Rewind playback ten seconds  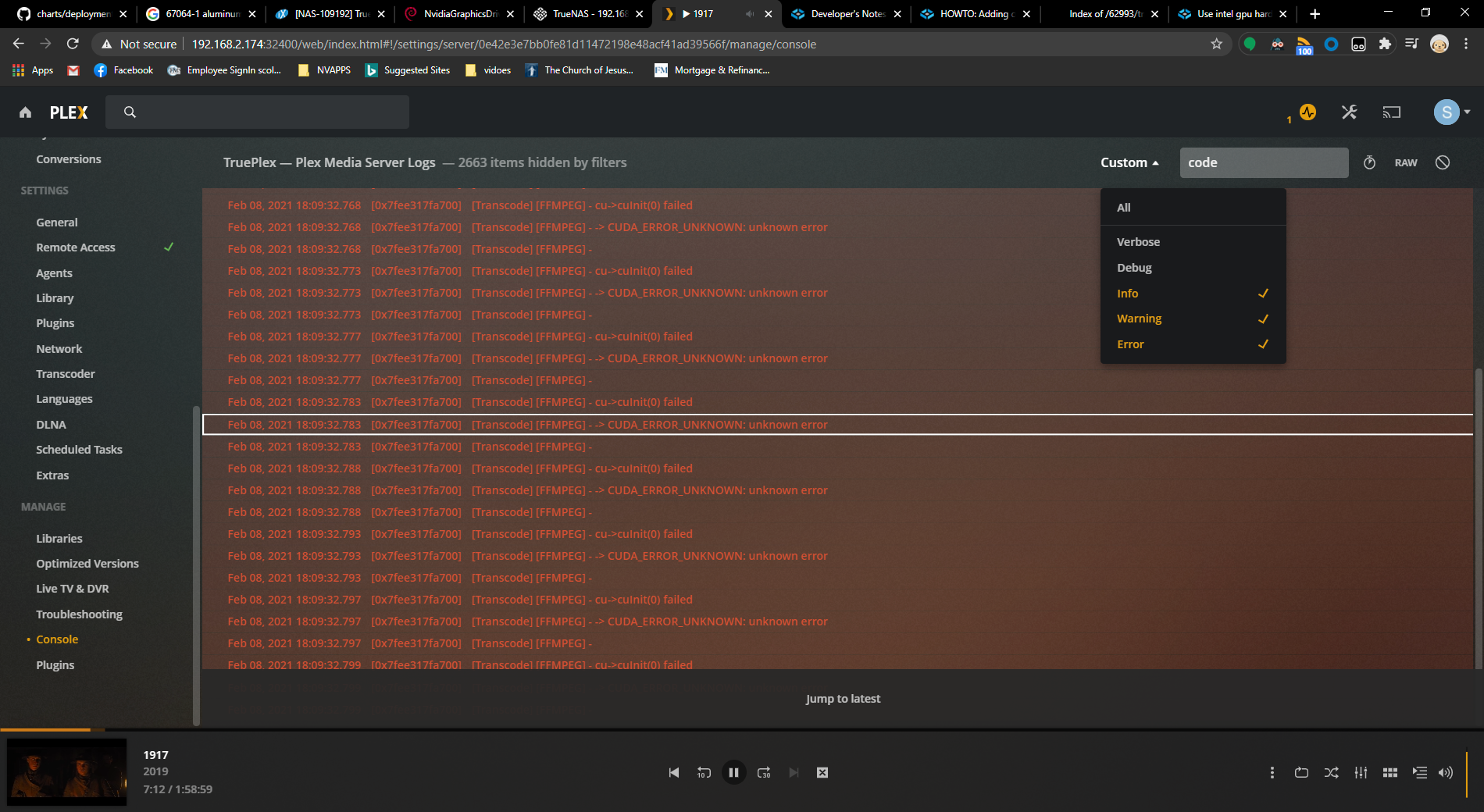tap(704, 772)
